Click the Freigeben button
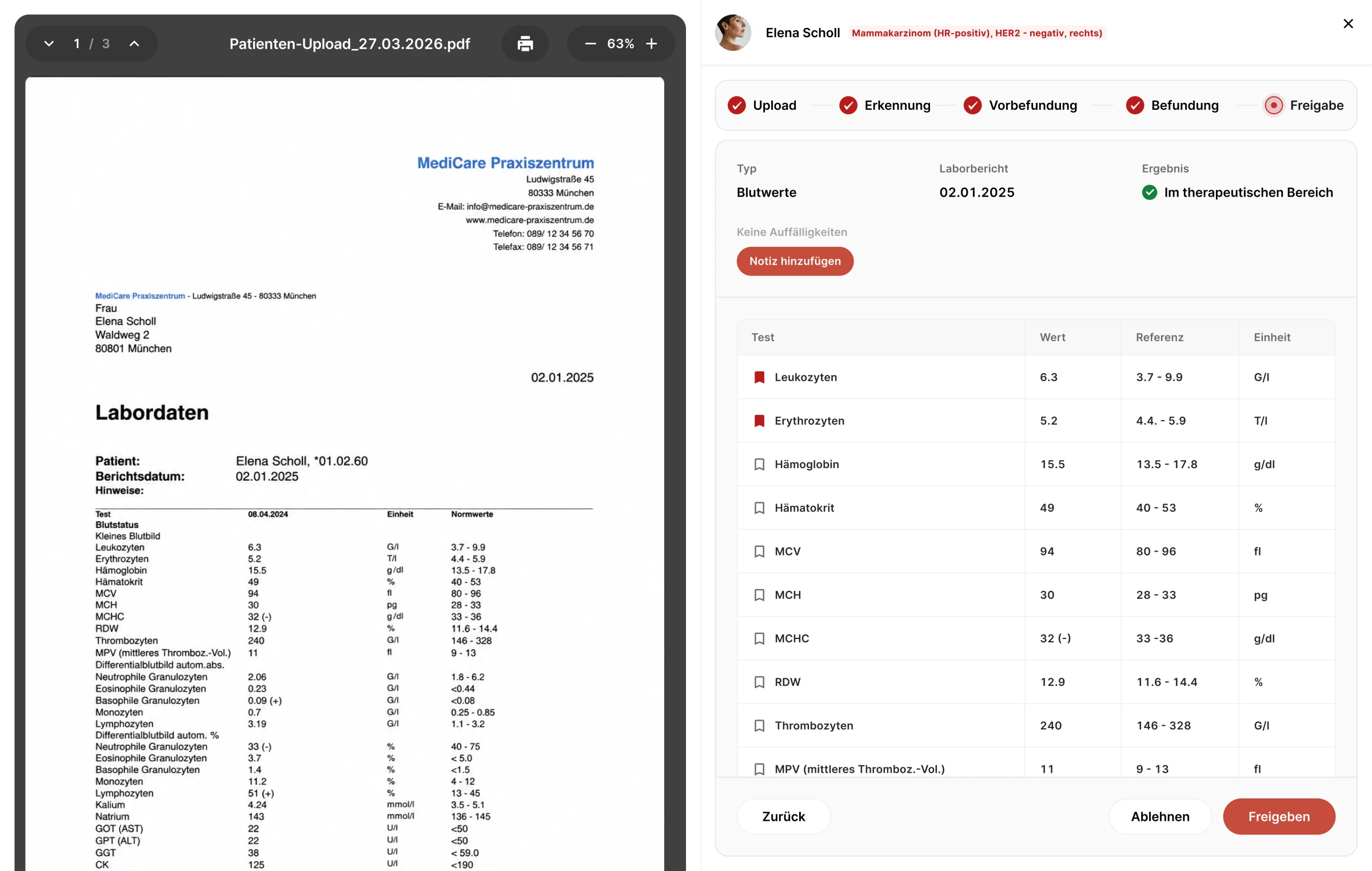Image resolution: width=1372 pixels, height=871 pixels. [1279, 816]
